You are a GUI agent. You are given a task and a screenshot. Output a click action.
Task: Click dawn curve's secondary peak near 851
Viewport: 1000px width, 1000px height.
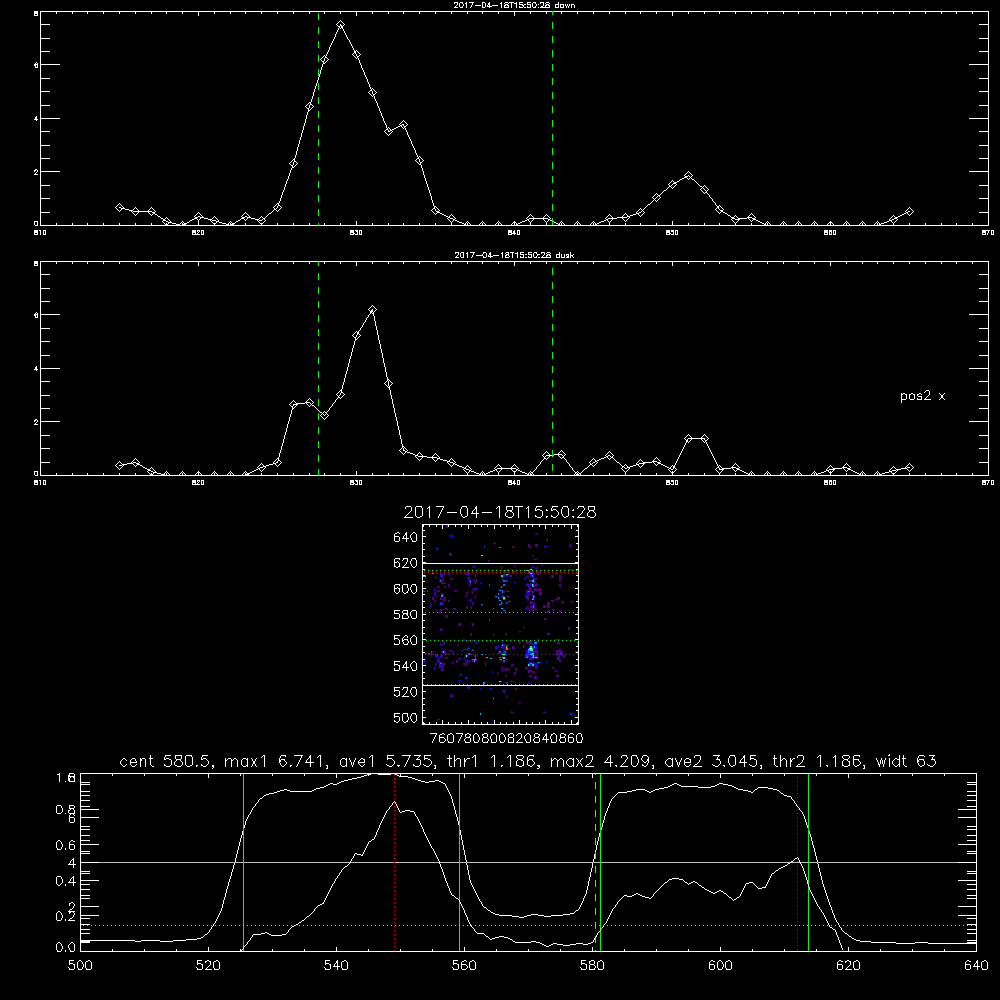click(688, 175)
